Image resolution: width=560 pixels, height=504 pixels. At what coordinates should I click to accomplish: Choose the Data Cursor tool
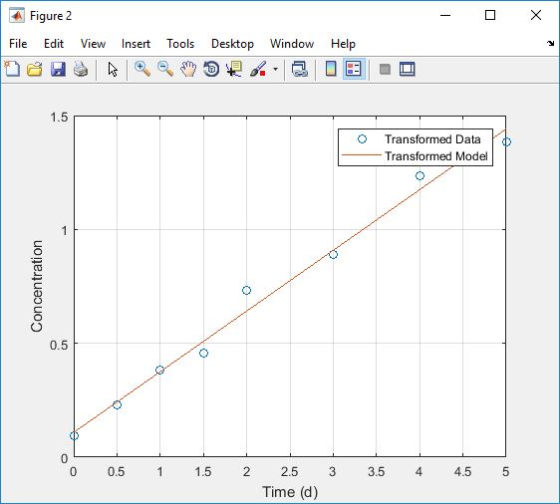point(234,69)
